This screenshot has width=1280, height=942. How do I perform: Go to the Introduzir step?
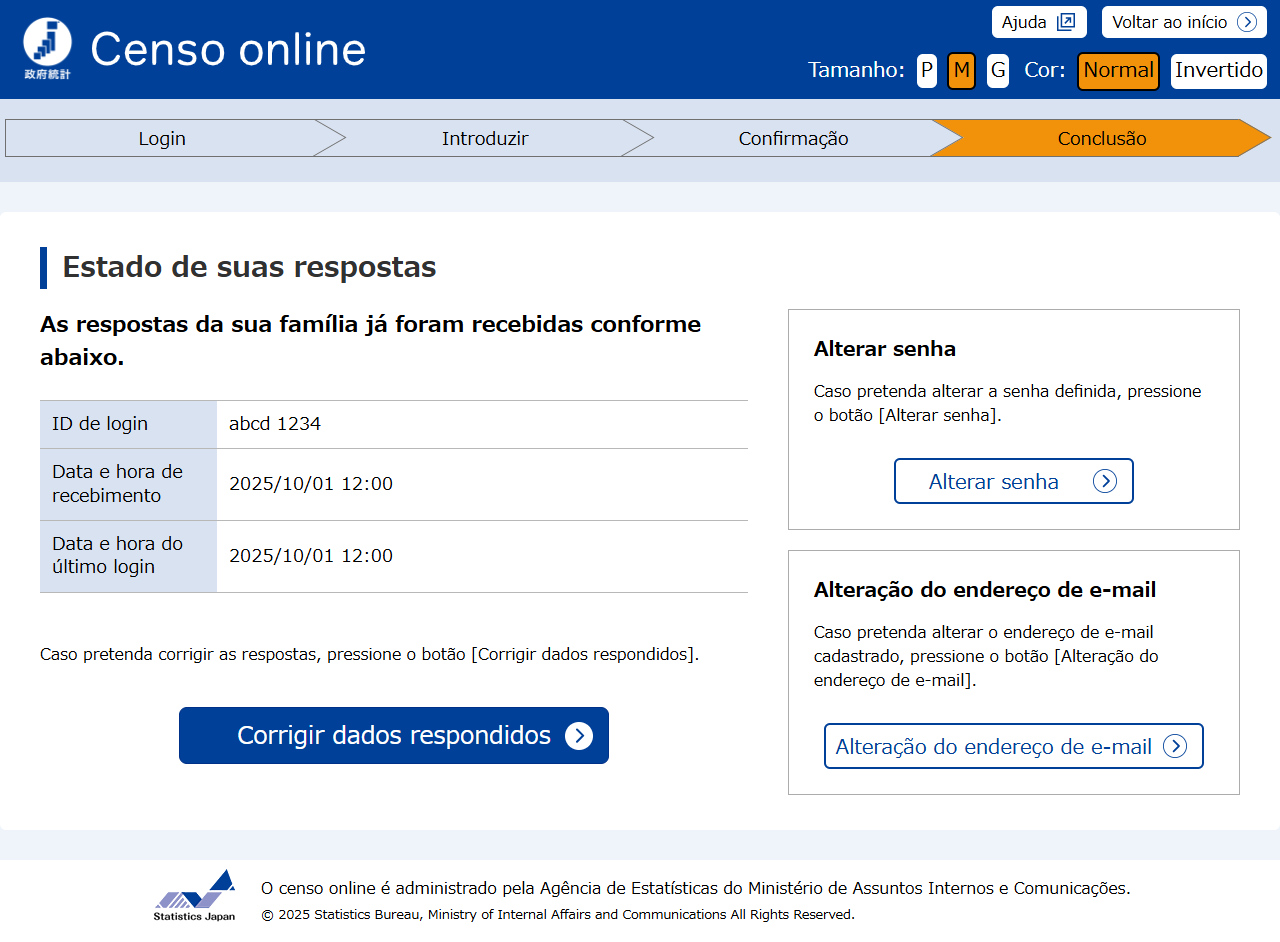tap(485, 138)
